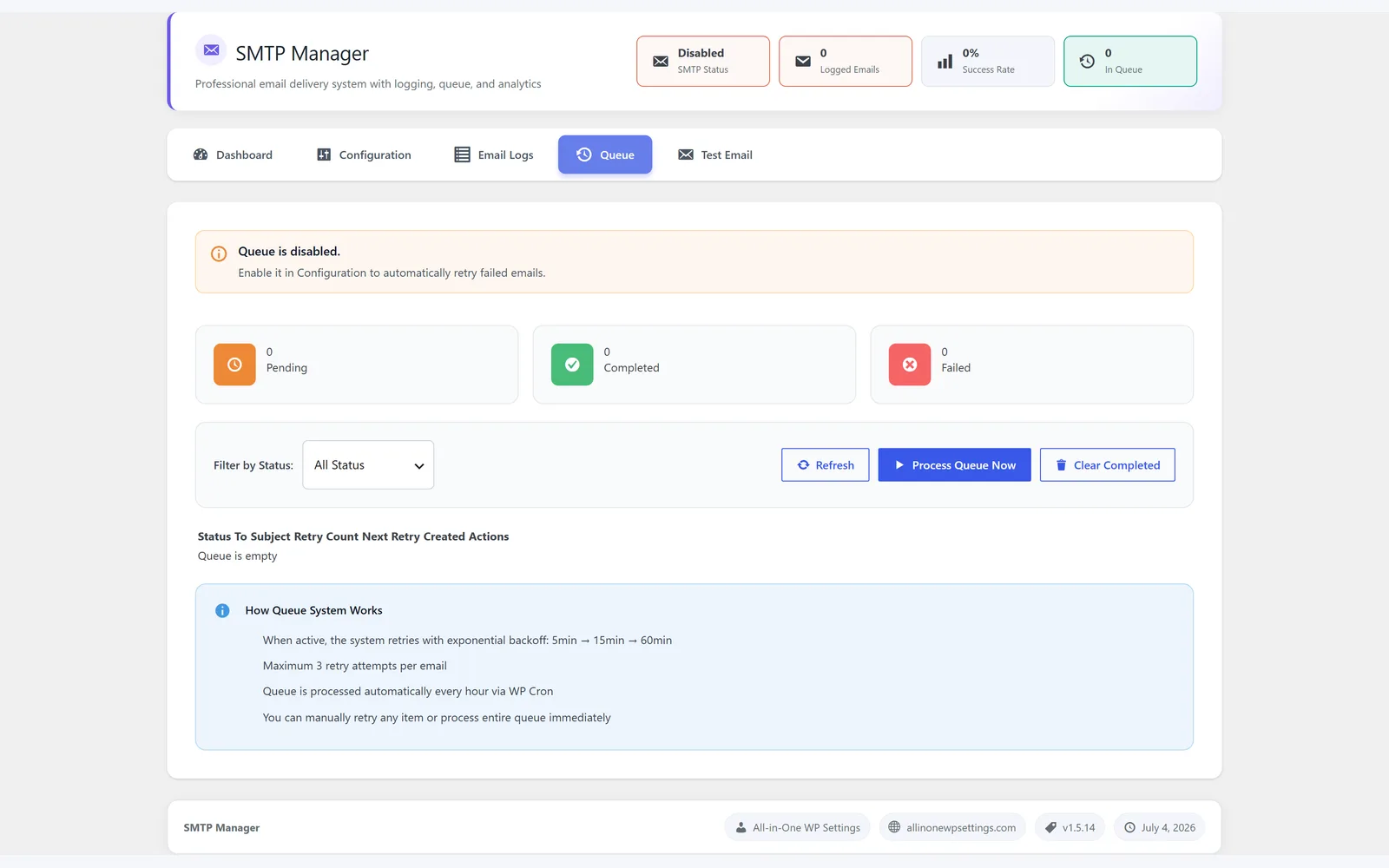The image size is (1389, 868).
Task: Click the bar chart icon in Success Rate card
Action: [945, 62]
